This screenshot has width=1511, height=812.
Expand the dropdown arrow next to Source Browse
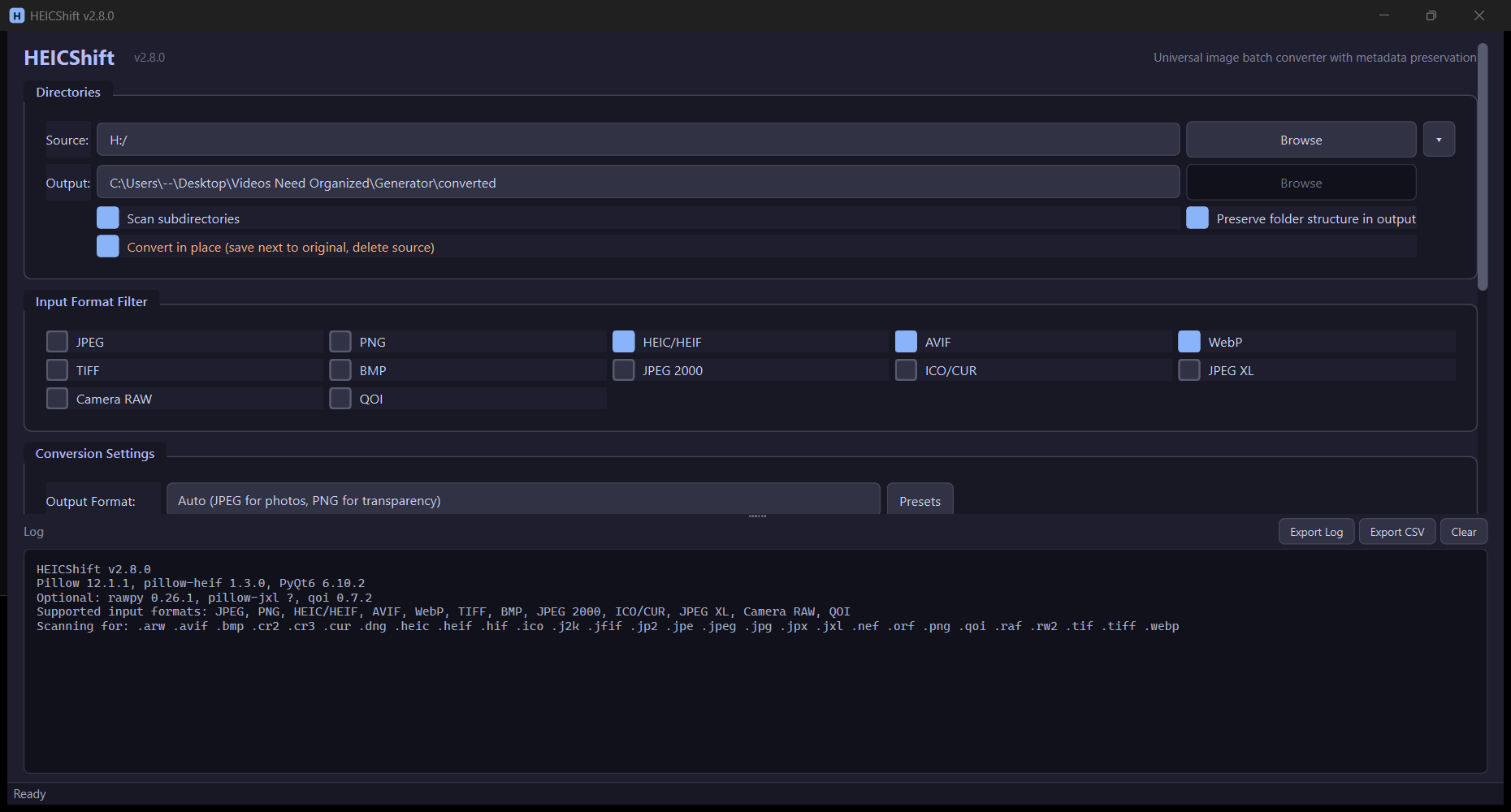click(x=1439, y=139)
